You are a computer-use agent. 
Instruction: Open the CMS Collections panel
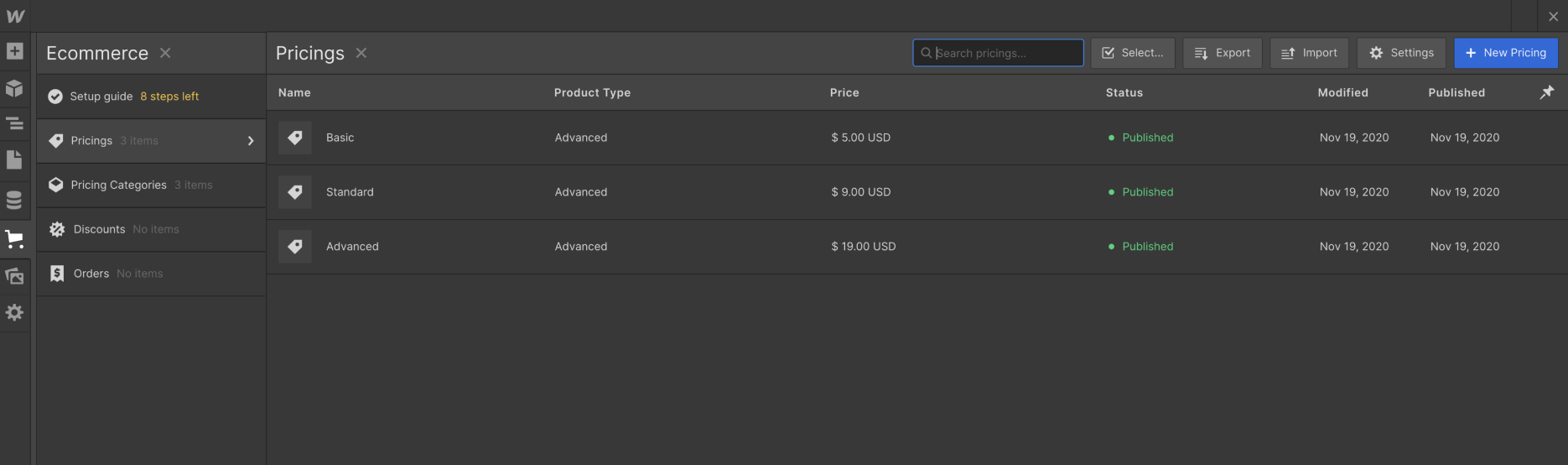click(14, 201)
